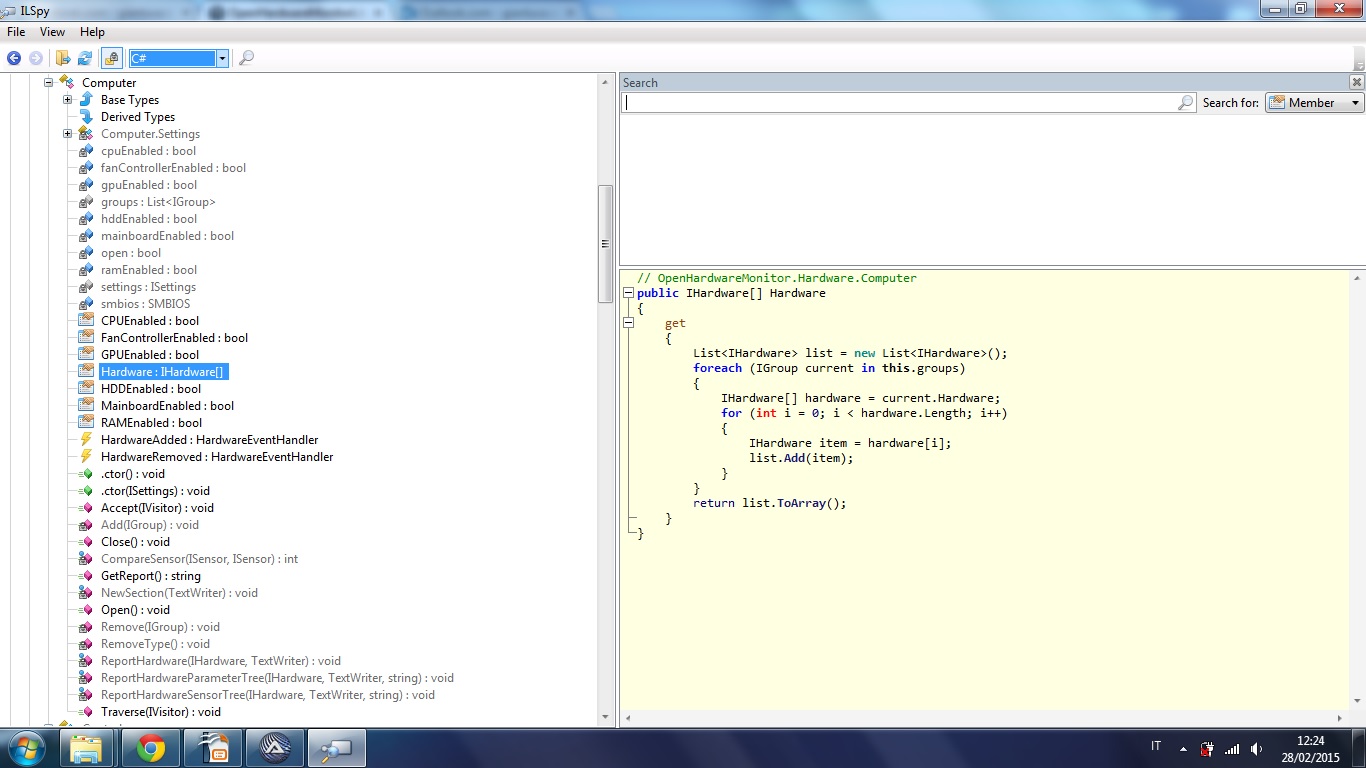This screenshot has height=768, width=1366.
Task: Open the Windows Start menu
Action: 27,748
